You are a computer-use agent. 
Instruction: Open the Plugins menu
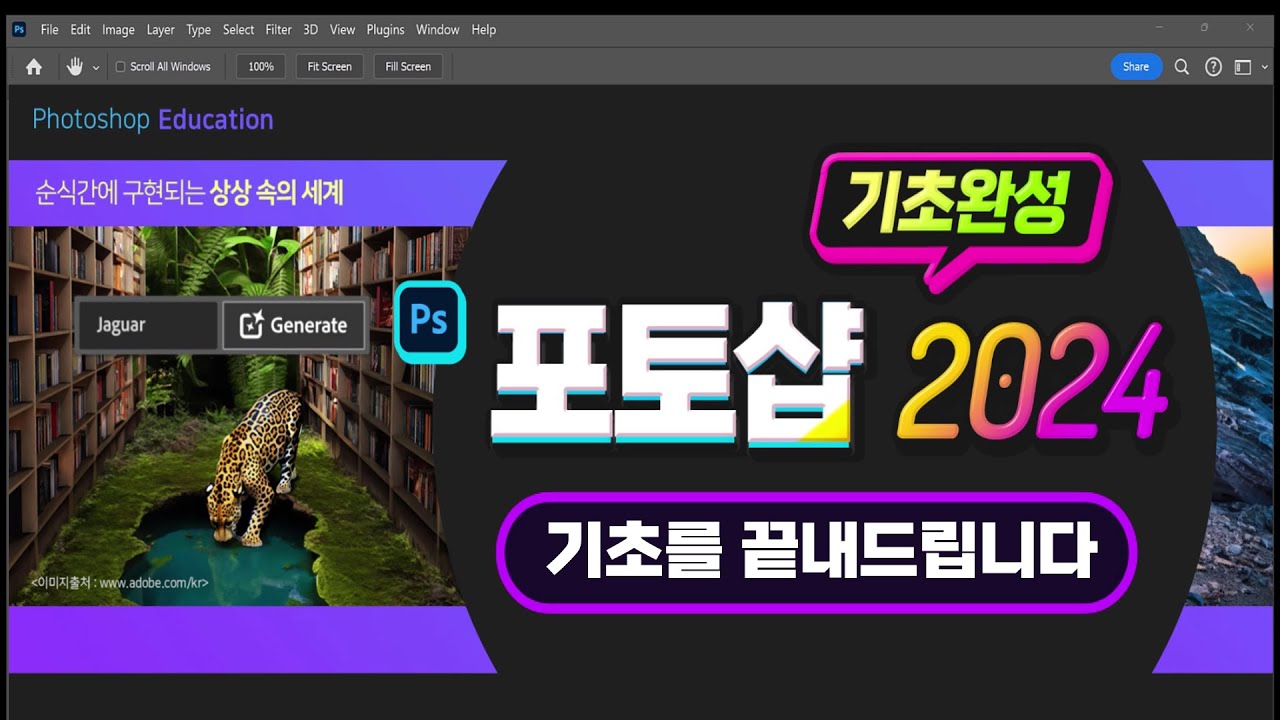click(385, 30)
